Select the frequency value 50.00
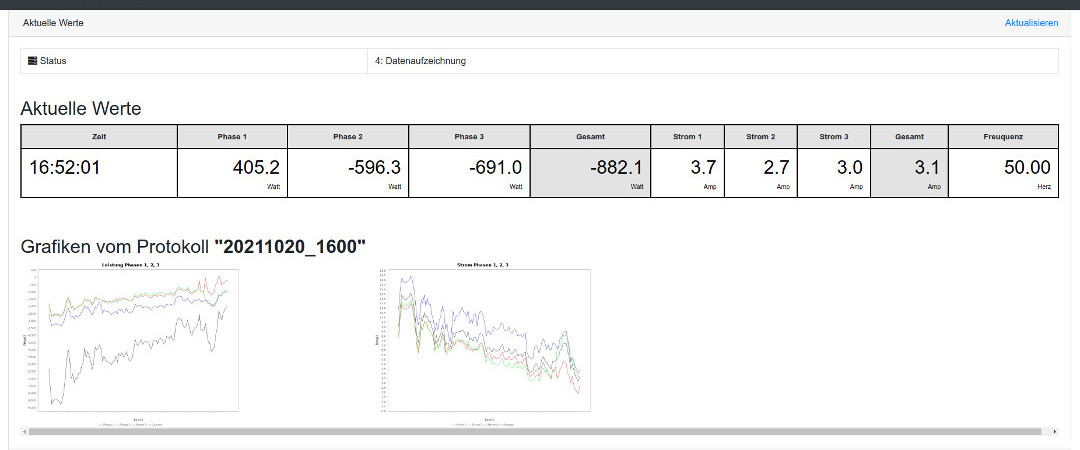 (1026, 168)
